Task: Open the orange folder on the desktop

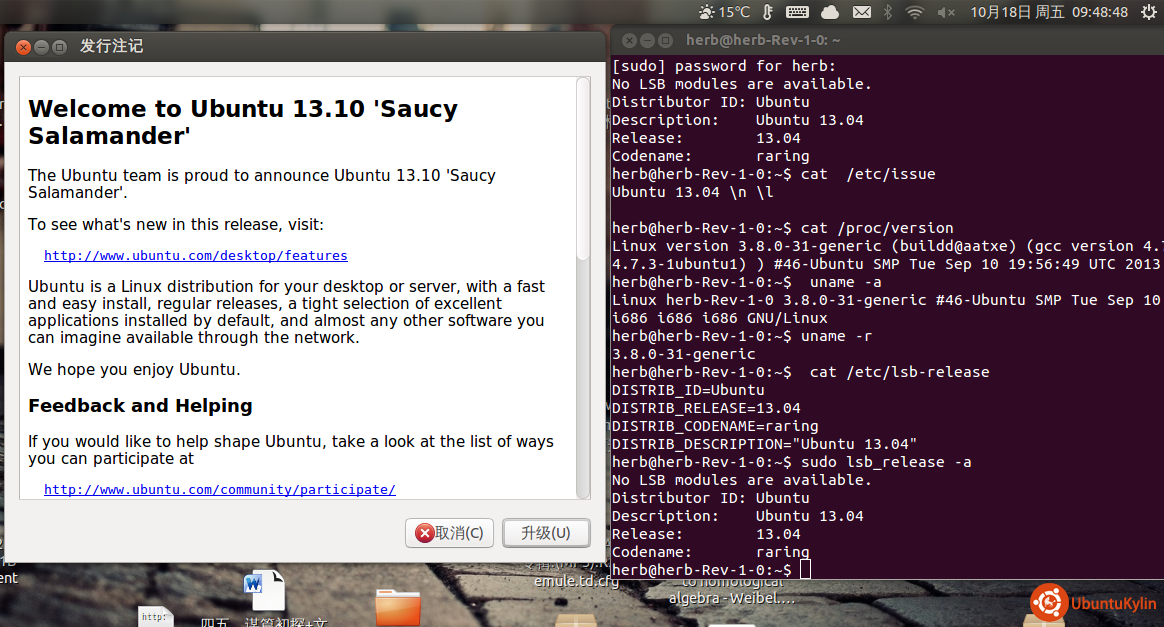Action: 398,606
